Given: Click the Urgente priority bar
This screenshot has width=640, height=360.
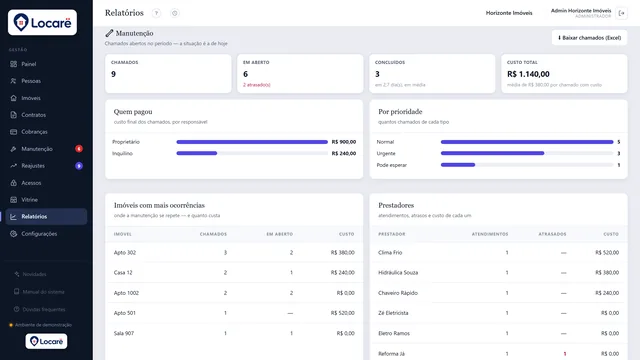Looking at the screenshot, I should pyautogui.click(x=527, y=153).
